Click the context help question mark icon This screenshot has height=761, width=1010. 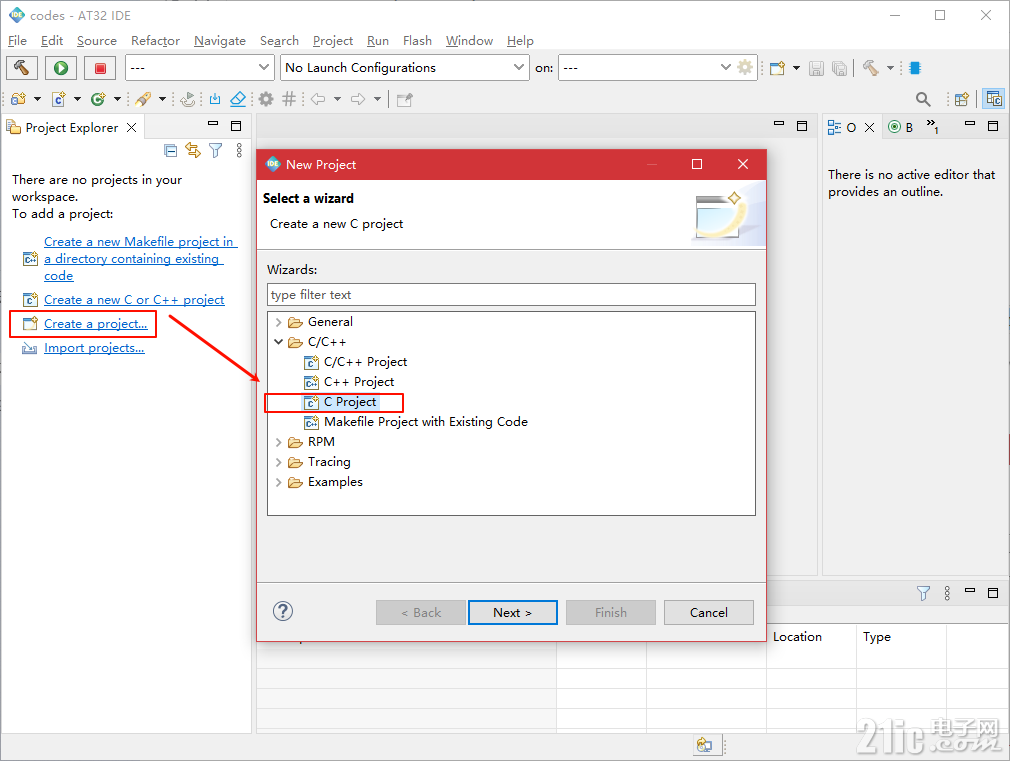(283, 611)
